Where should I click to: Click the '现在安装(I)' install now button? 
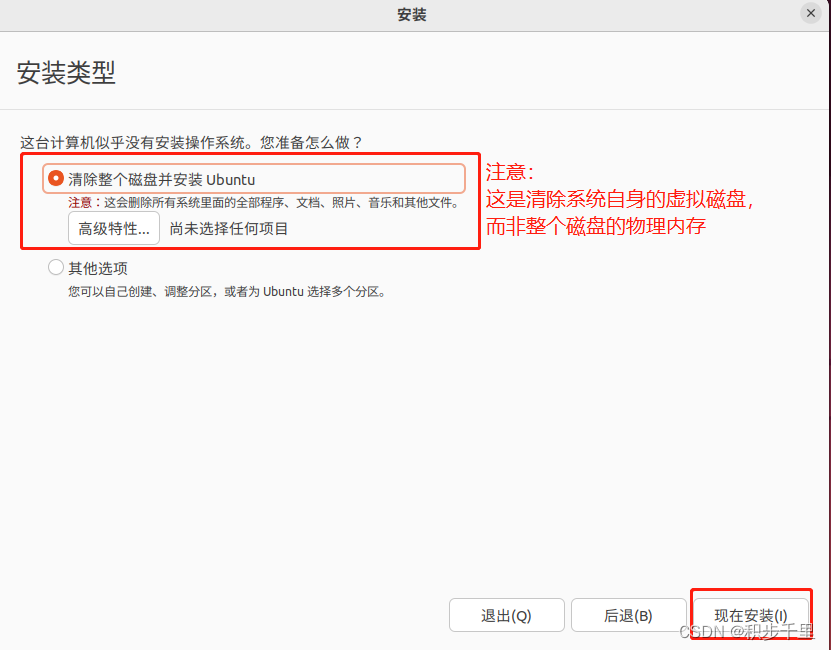pos(751,616)
